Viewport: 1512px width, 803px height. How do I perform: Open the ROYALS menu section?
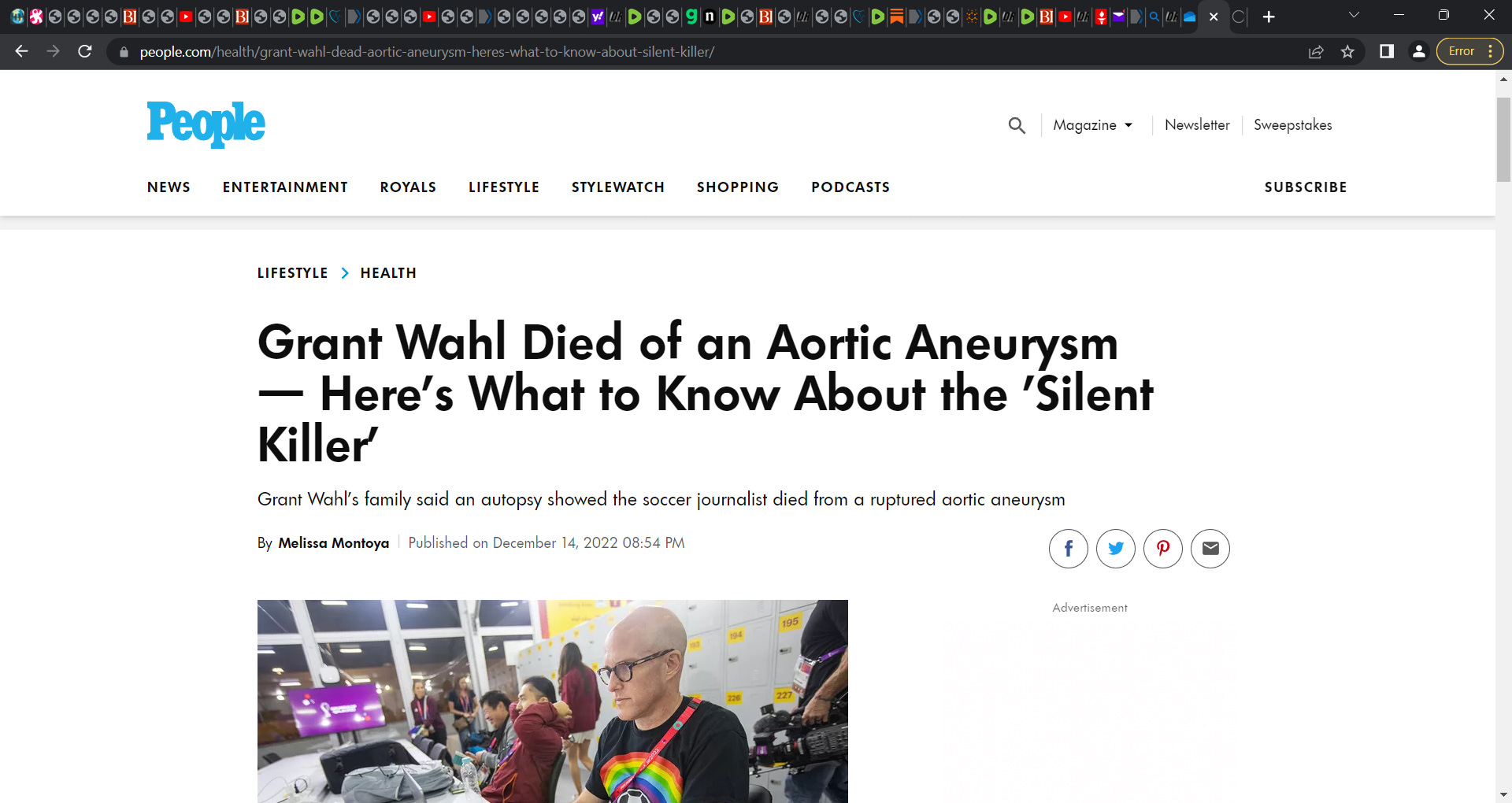408,187
